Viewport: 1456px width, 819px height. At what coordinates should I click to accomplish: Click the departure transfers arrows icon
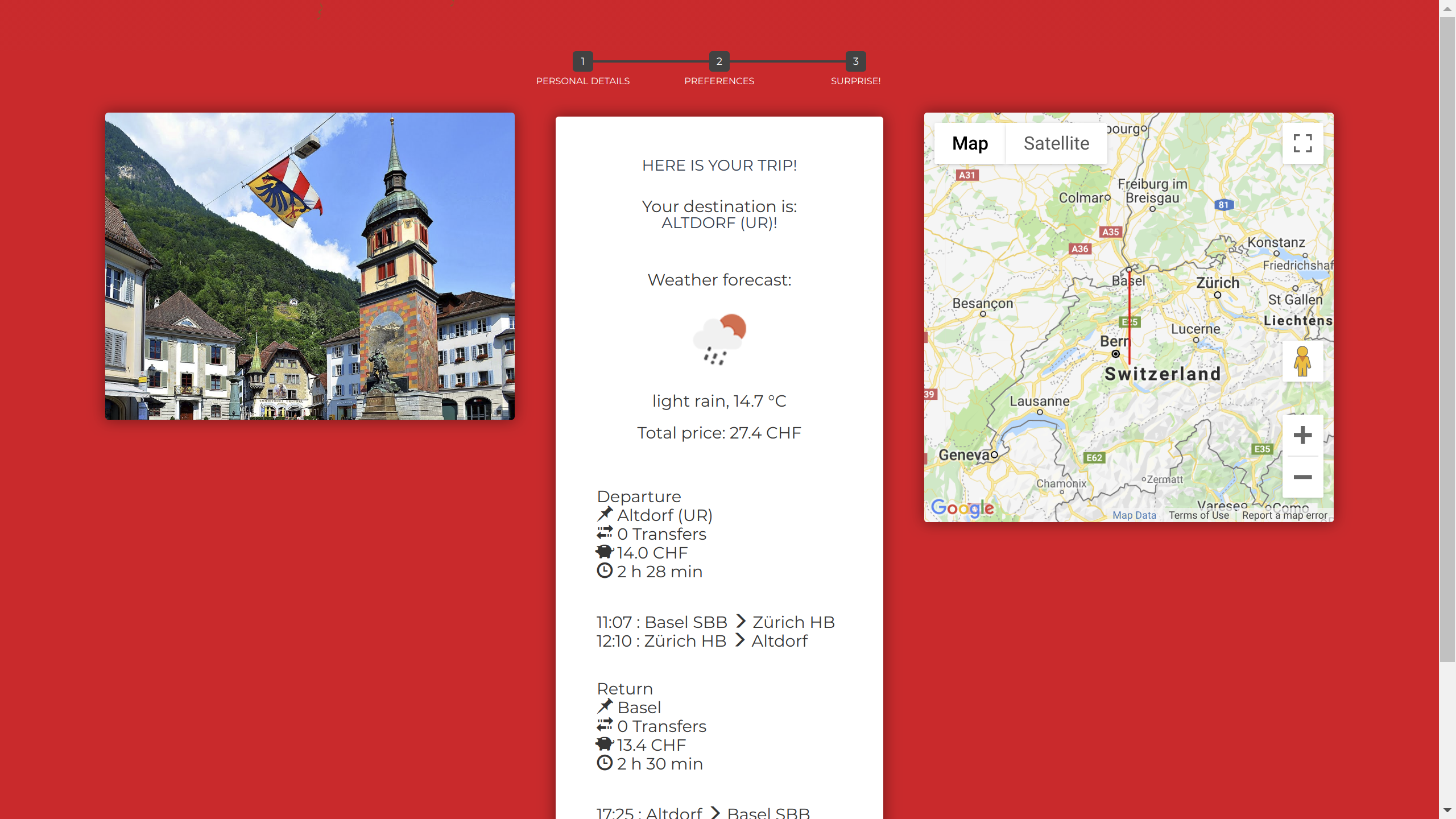coord(605,533)
